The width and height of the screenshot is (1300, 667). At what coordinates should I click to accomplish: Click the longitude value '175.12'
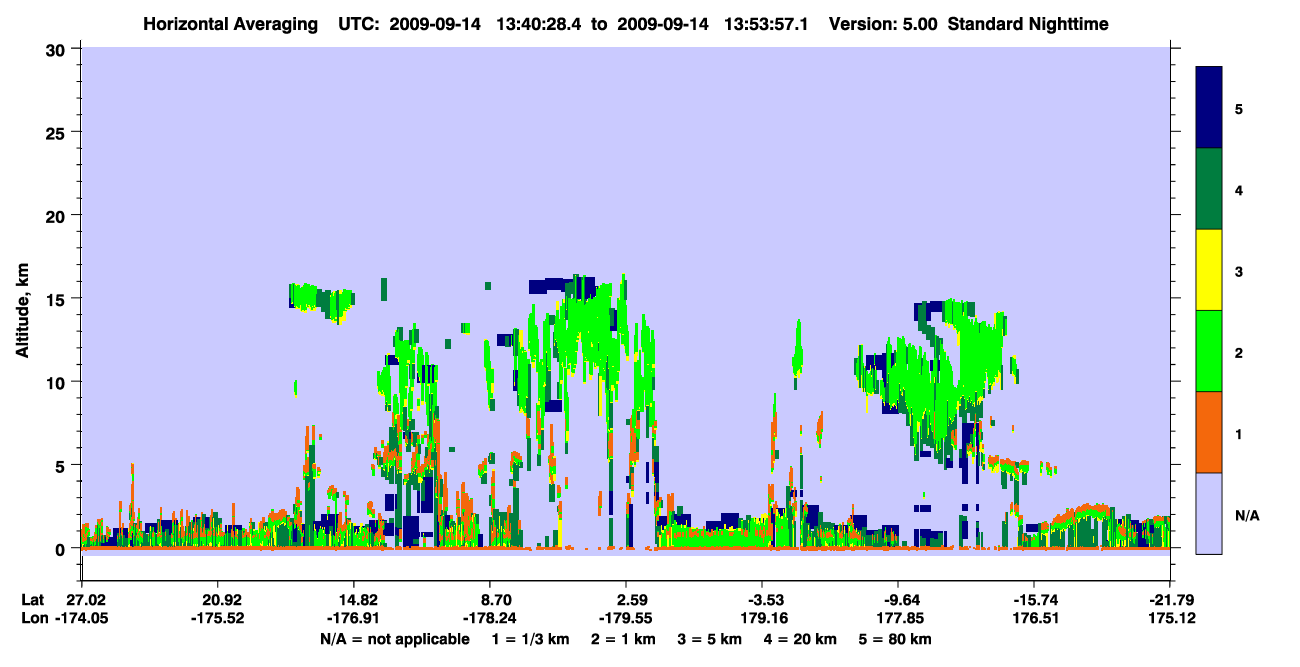[1170, 619]
